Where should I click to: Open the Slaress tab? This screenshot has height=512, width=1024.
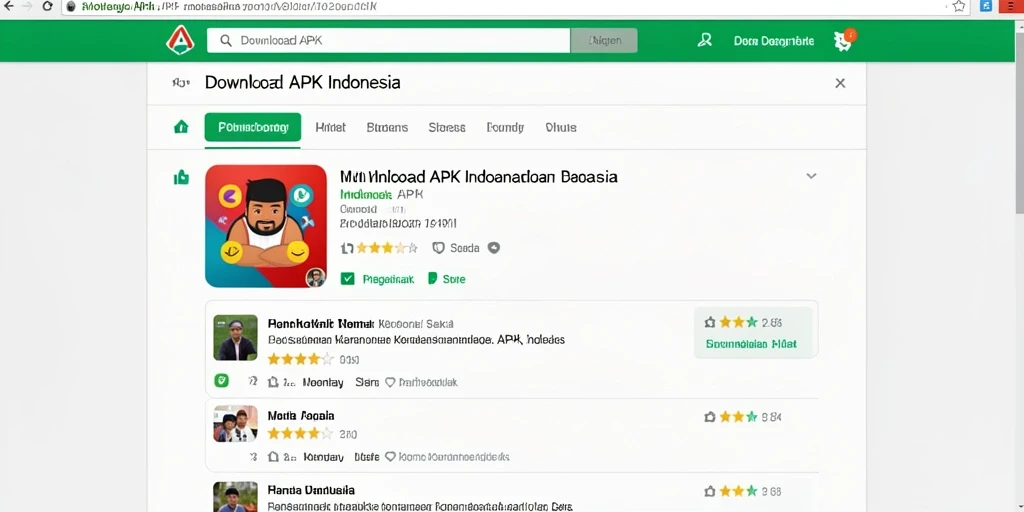tap(447, 127)
